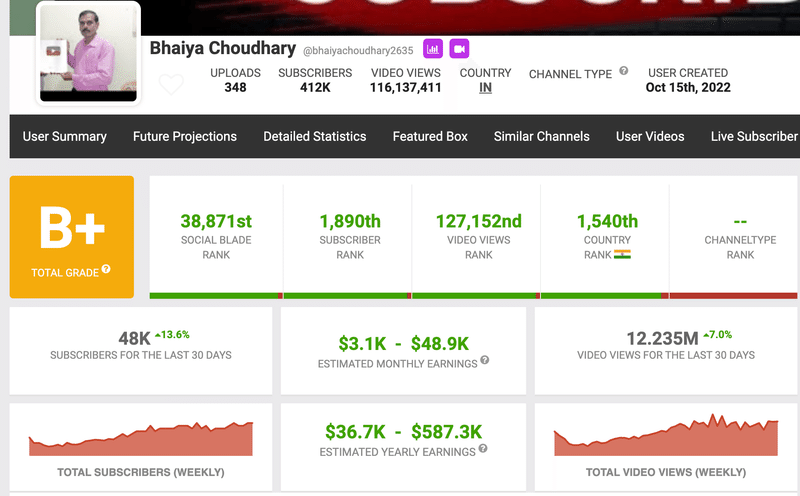Open the Detailed Statistics tab
The image size is (800, 496).
pyautogui.click(x=315, y=136)
